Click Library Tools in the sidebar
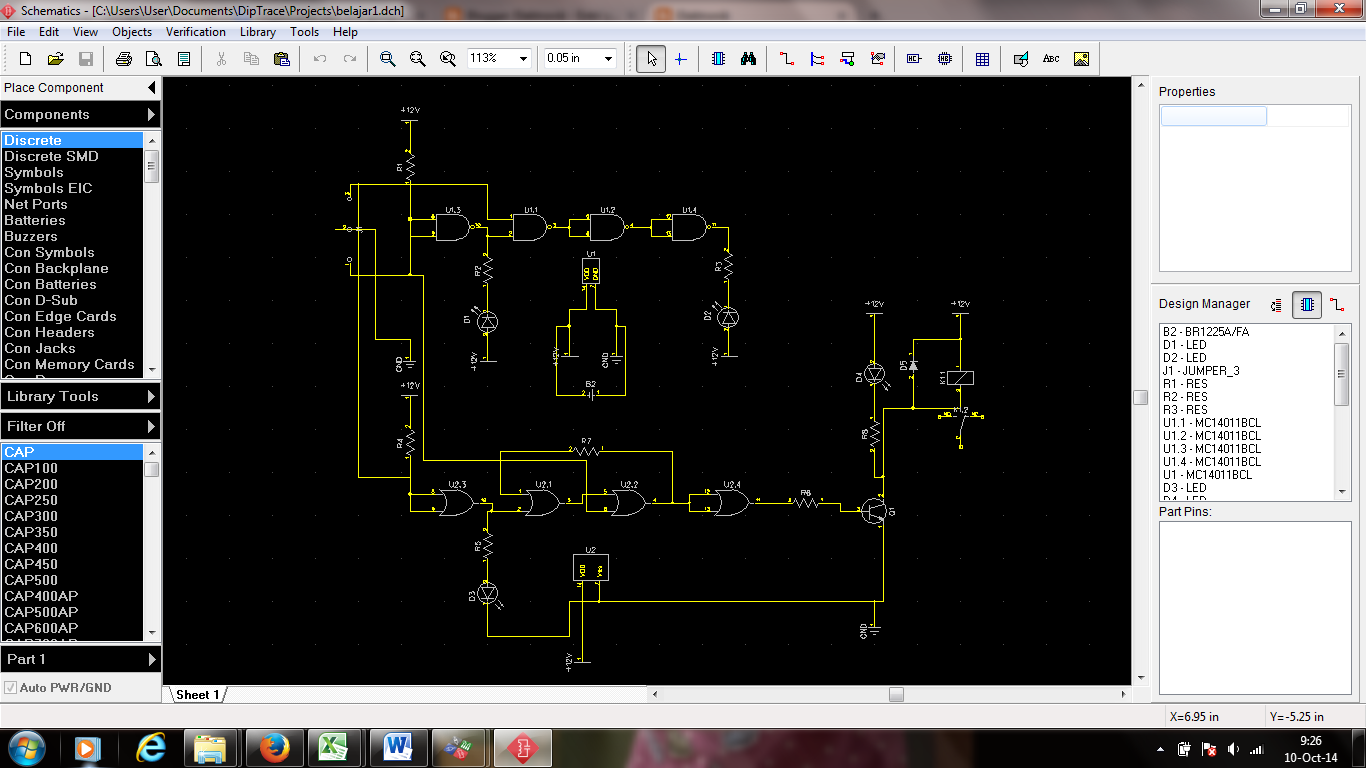 click(60, 396)
